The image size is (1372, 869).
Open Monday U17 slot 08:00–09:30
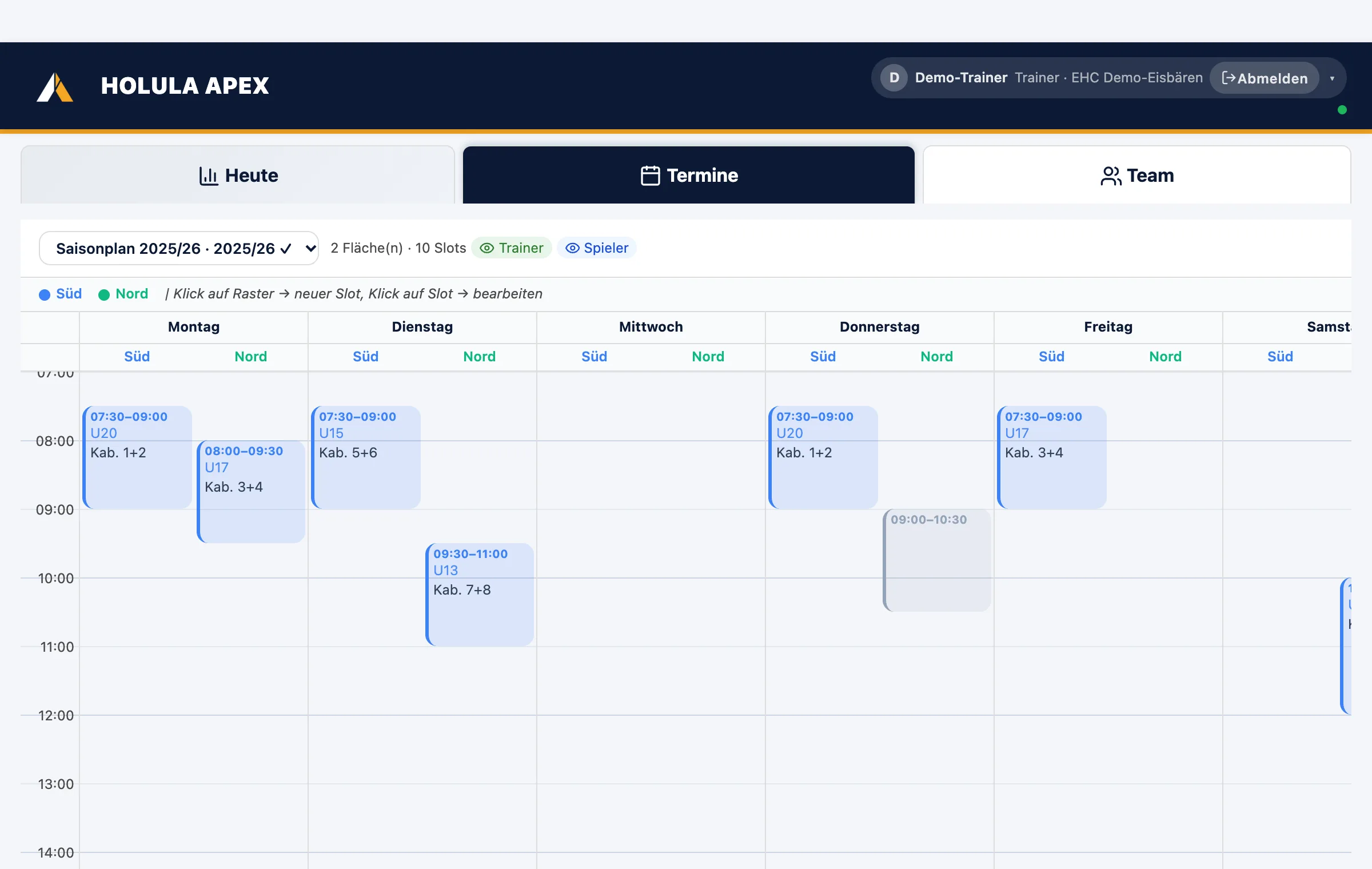click(252, 492)
